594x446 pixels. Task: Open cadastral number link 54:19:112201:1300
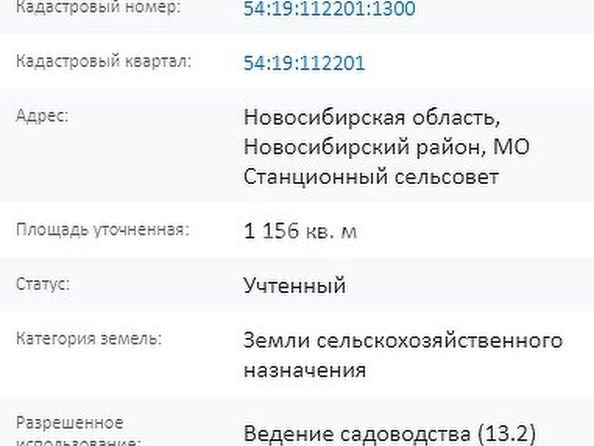click(x=329, y=8)
